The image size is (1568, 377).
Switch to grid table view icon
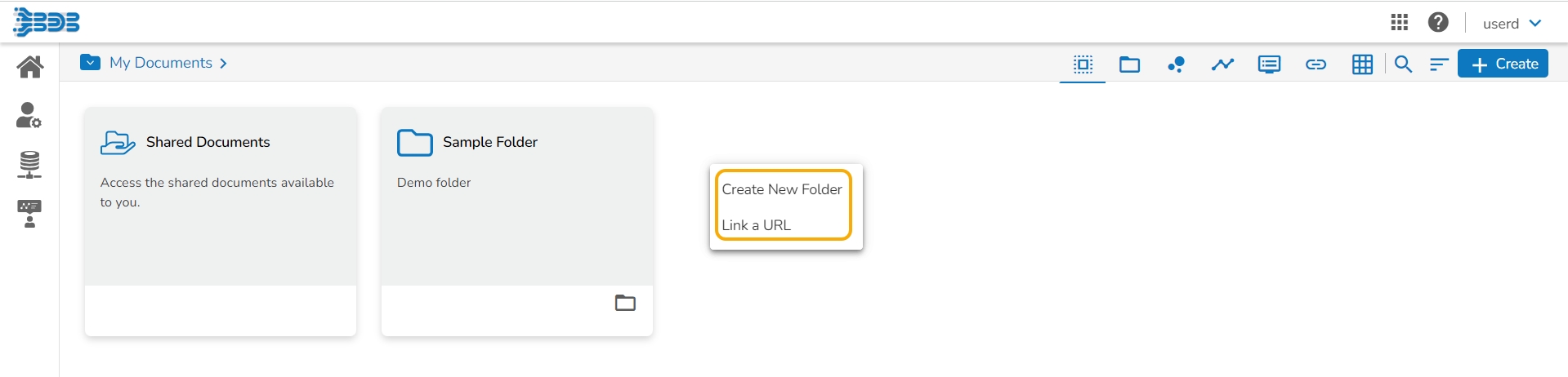pos(1362,64)
